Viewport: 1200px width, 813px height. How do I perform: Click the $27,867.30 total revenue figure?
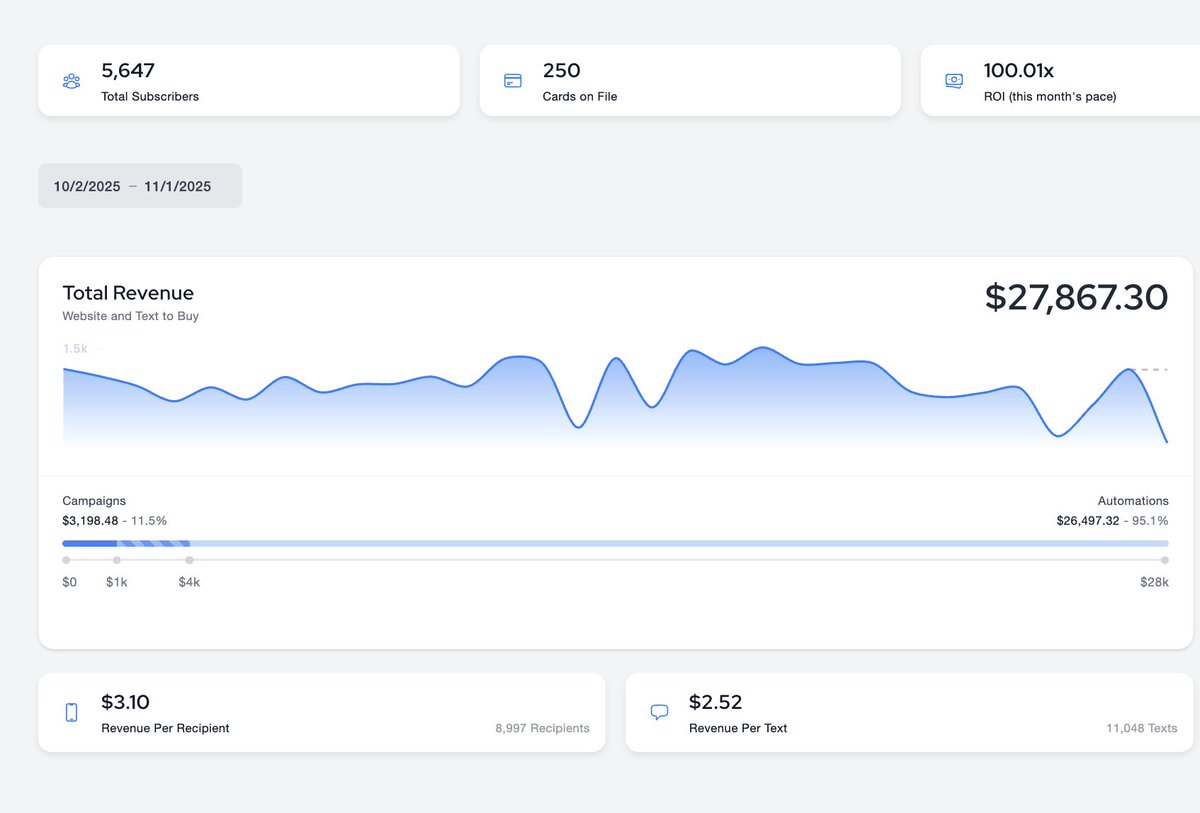(x=1076, y=297)
